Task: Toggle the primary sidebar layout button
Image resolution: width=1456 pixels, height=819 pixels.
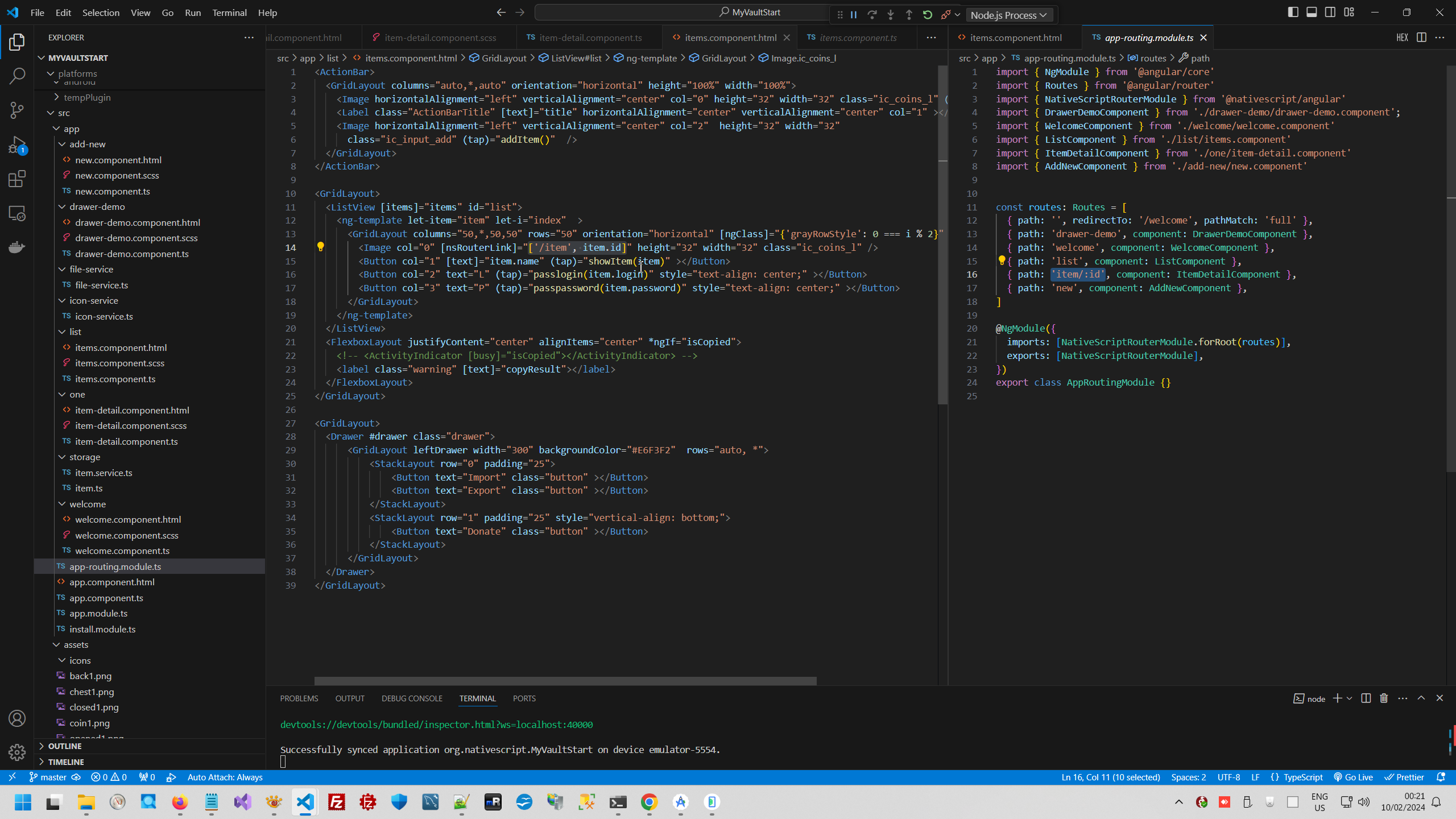Action: pyautogui.click(x=1293, y=12)
